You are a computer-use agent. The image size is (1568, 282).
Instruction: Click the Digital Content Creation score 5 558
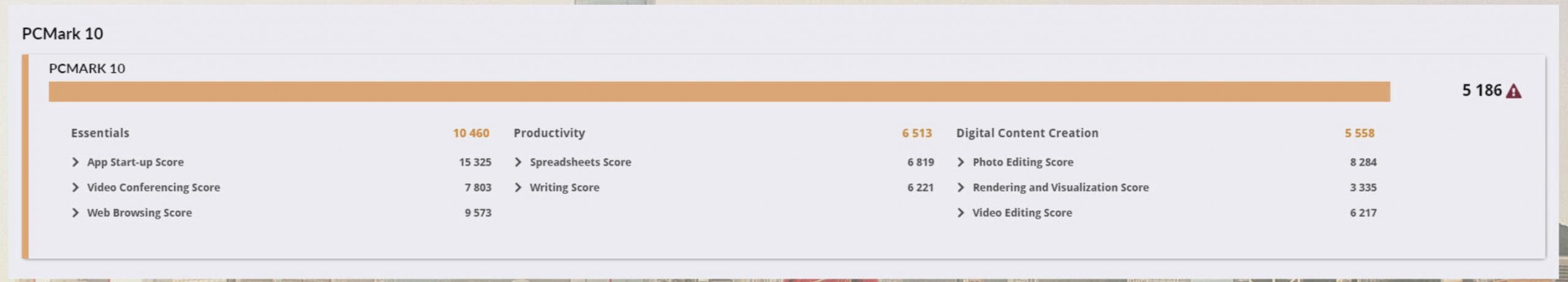[1359, 133]
